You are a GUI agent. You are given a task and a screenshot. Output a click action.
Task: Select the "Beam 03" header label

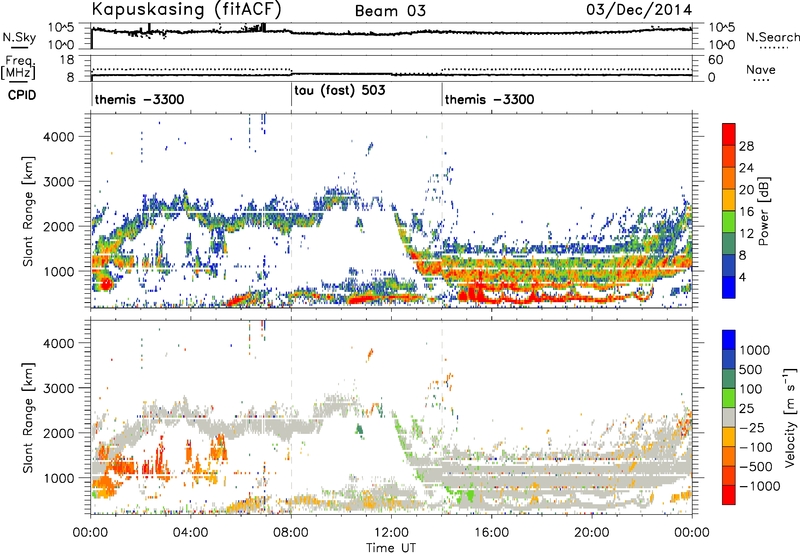tap(390, 11)
